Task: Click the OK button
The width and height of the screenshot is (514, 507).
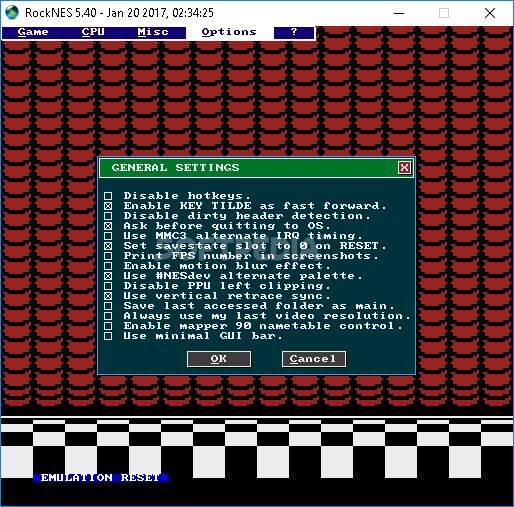Action: coord(219,359)
